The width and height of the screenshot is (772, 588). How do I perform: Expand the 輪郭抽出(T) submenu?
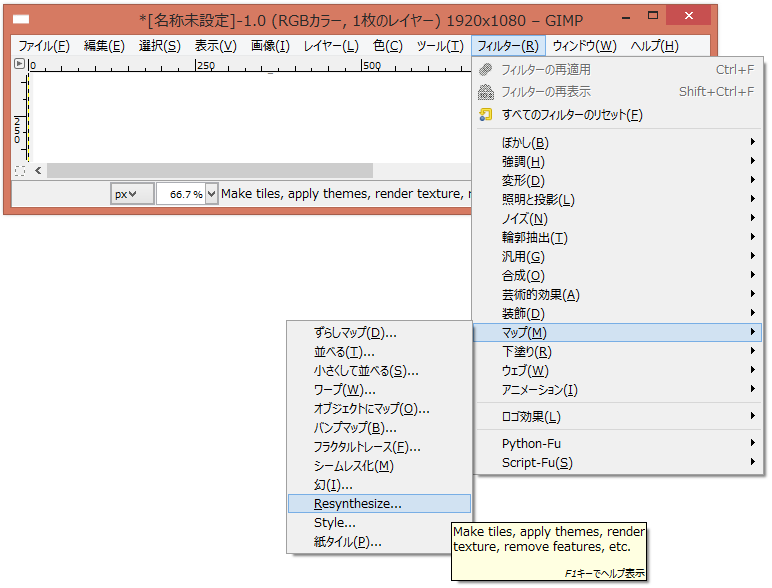click(x=617, y=237)
